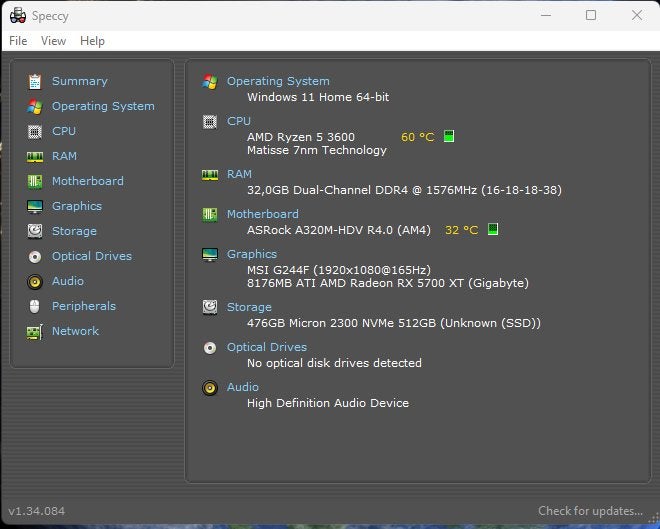Image resolution: width=660 pixels, height=529 pixels.
Task: Click the Windows flag icon beside sidebar Operating System
Action: [x=35, y=106]
